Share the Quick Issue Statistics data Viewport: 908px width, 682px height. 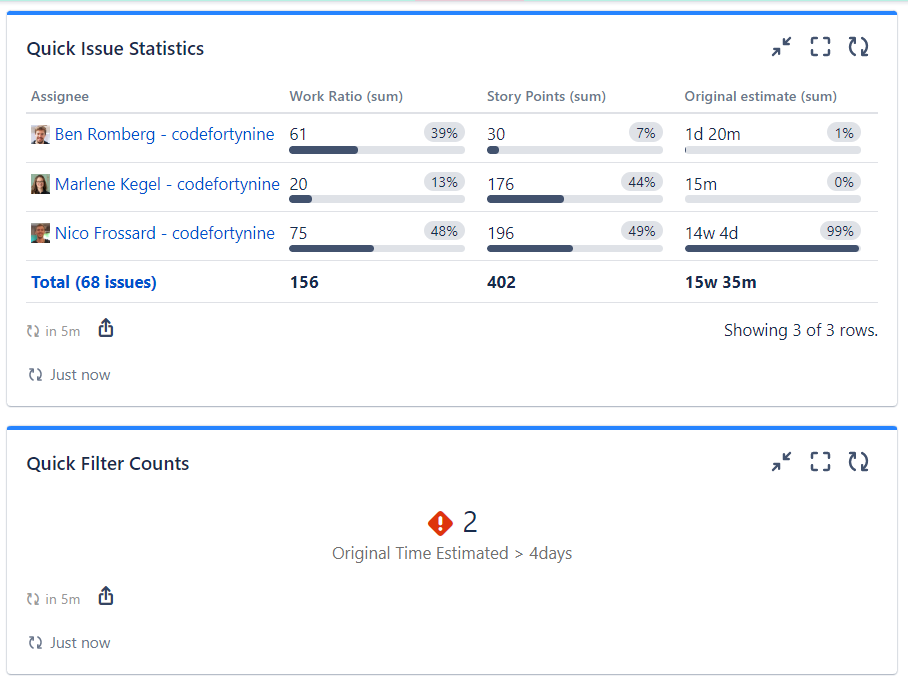click(x=106, y=326)
